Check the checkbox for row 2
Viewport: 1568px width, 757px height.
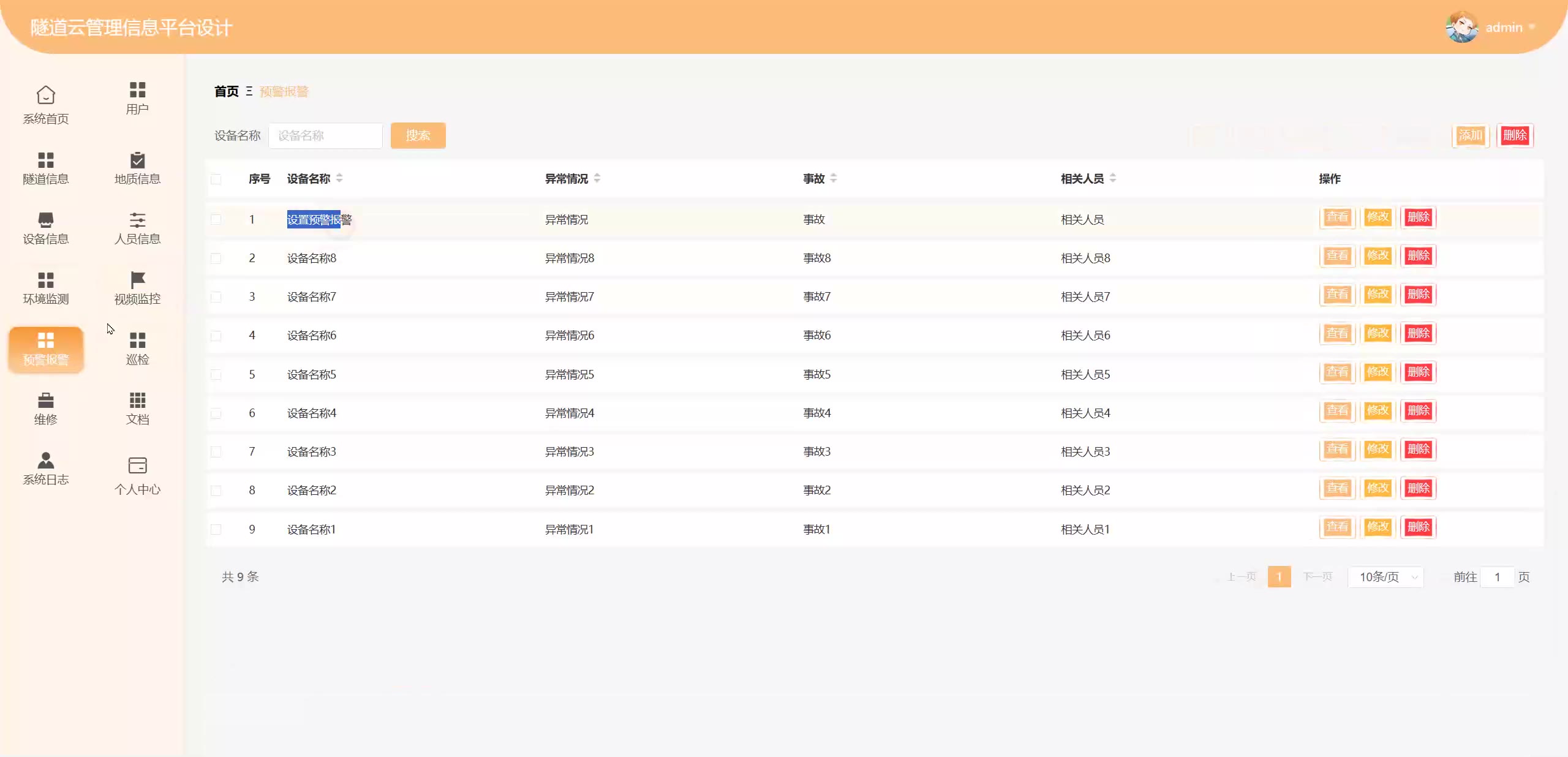click(216, 258)
